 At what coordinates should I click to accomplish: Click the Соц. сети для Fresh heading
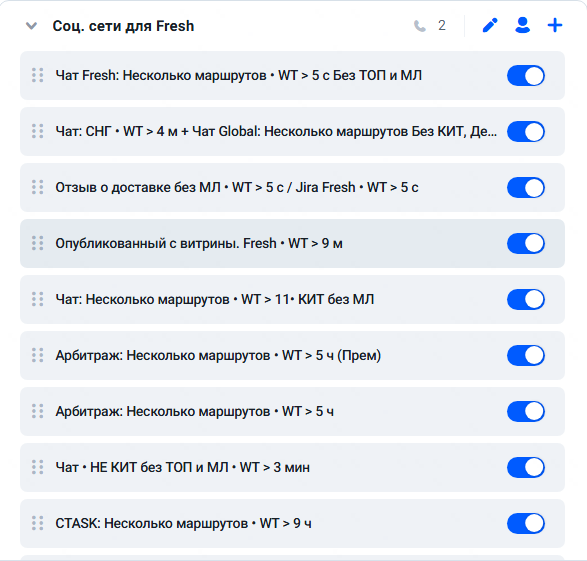[123, 26]
